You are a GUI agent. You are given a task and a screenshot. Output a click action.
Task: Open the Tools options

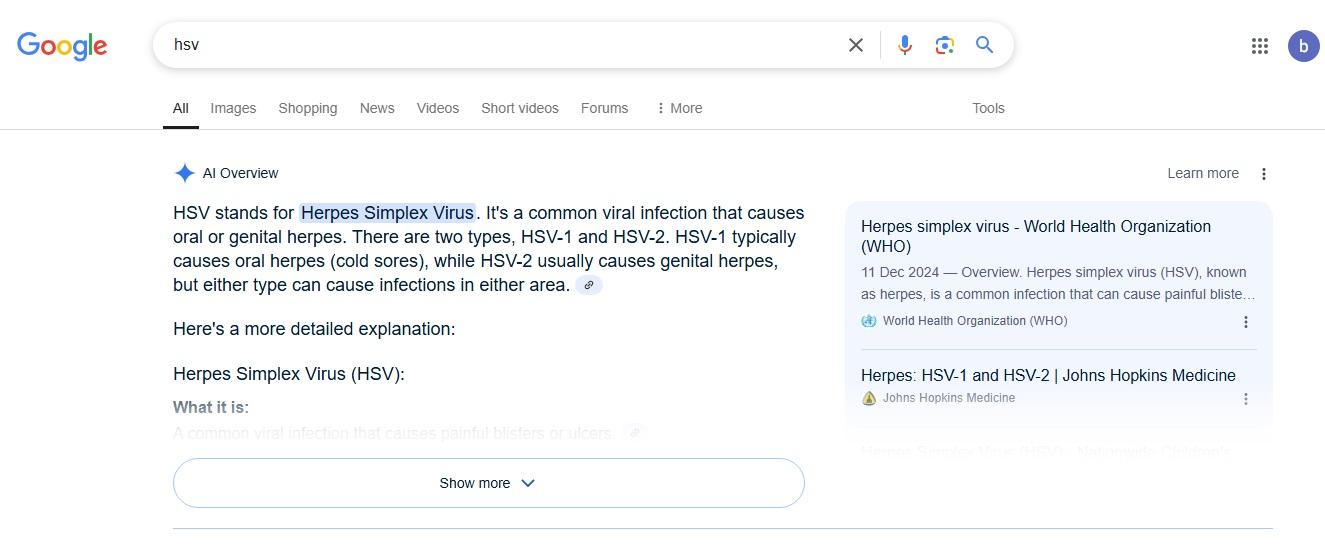pos(988,108)
